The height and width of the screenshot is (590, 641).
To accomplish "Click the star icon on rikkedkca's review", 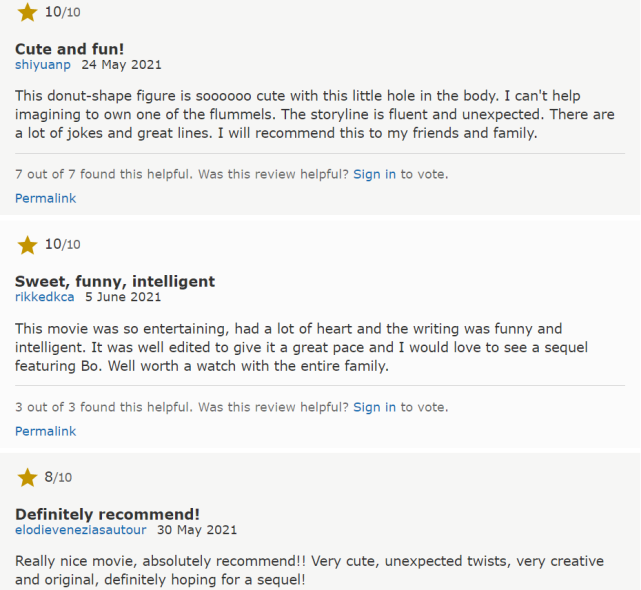I will click(28, 245).
